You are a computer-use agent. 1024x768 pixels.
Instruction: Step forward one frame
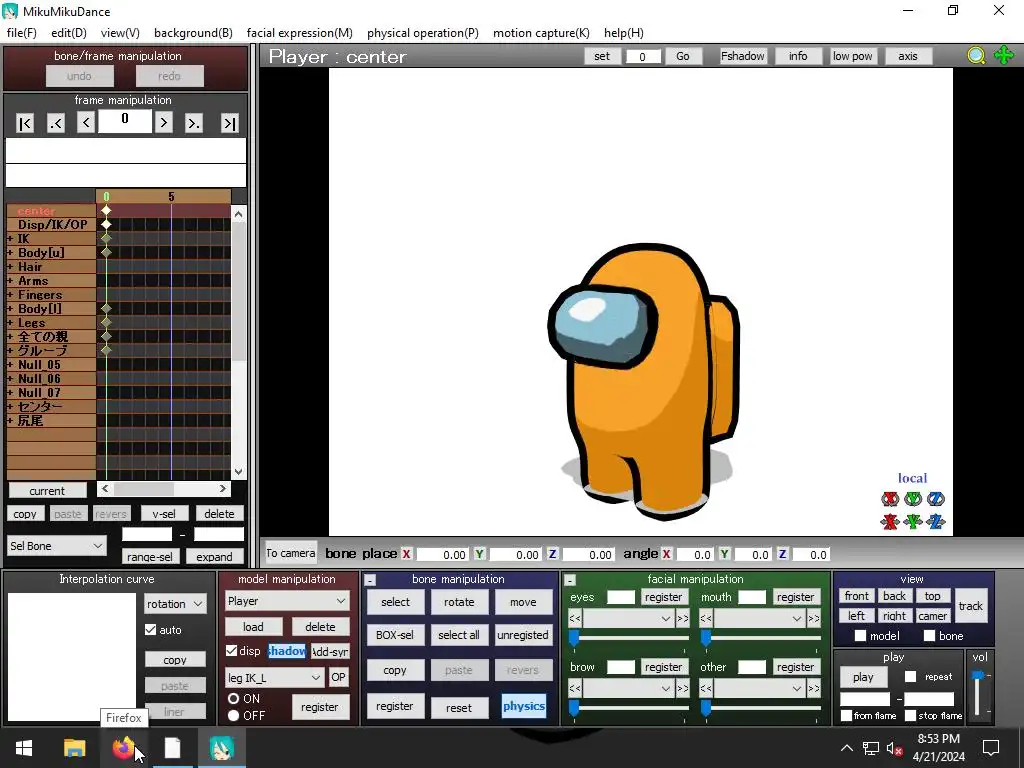point(163,122)
